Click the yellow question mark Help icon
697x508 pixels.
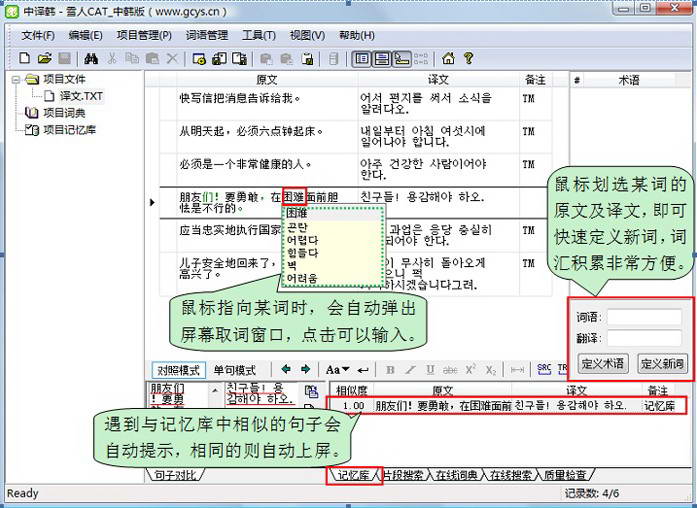tap(468, 59)
